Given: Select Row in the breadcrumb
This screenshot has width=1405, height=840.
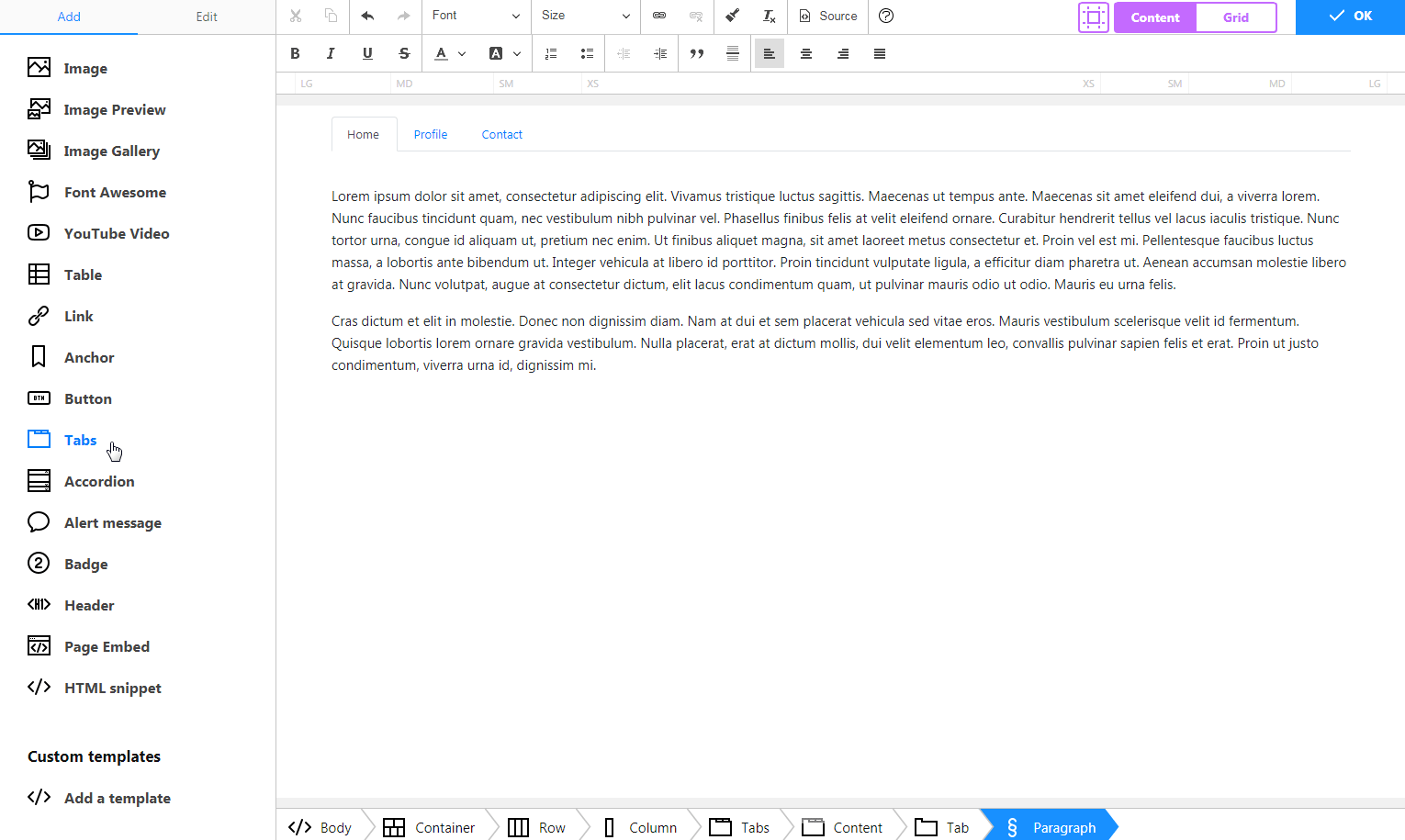Looking at the screenshot, I should coord(537,827).
